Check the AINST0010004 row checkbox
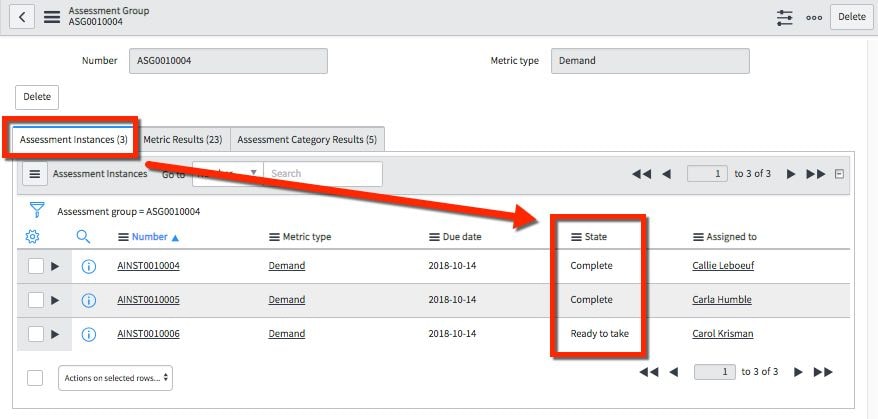The width and height of the screenshot is (878, 419). (x=36, y=266)
